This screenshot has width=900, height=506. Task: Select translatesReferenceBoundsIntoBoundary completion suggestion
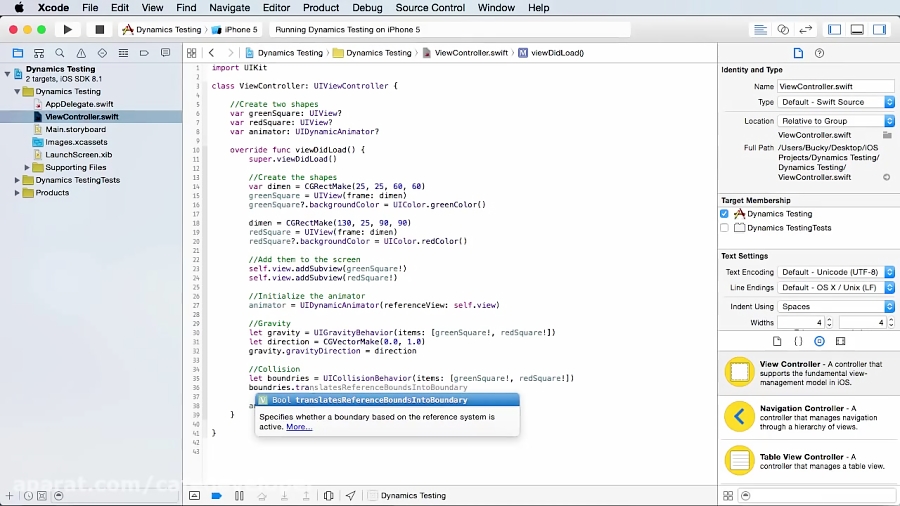point(387,400)
